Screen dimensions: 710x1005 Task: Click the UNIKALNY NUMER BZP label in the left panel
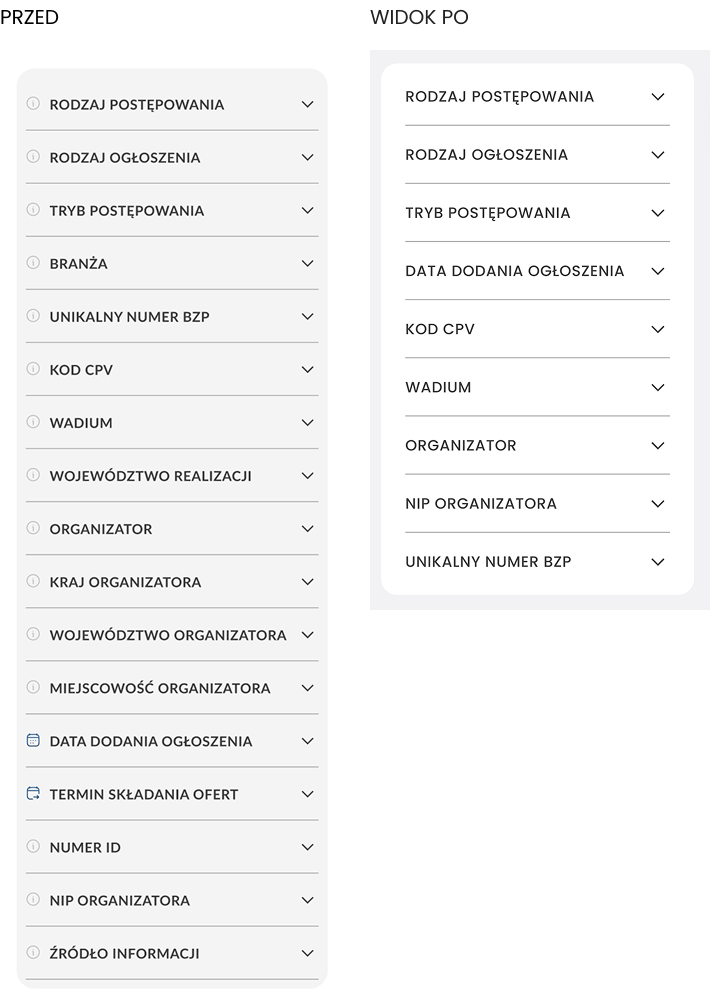[129, 317]
